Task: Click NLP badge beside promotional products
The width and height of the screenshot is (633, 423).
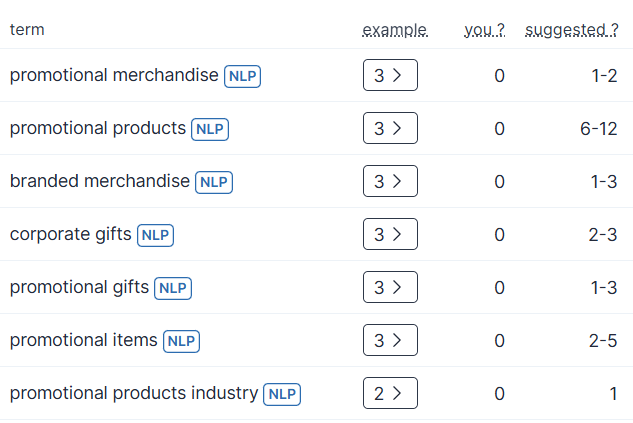Action: (210, 129)
